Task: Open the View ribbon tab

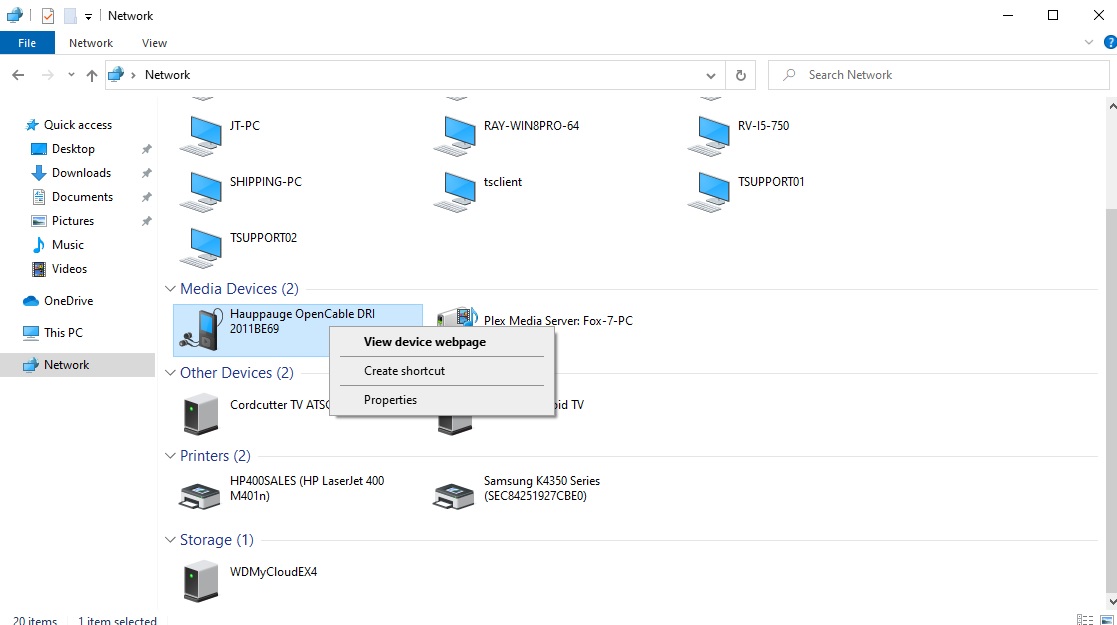Action: pyautogui.click(x=154, y=43)
